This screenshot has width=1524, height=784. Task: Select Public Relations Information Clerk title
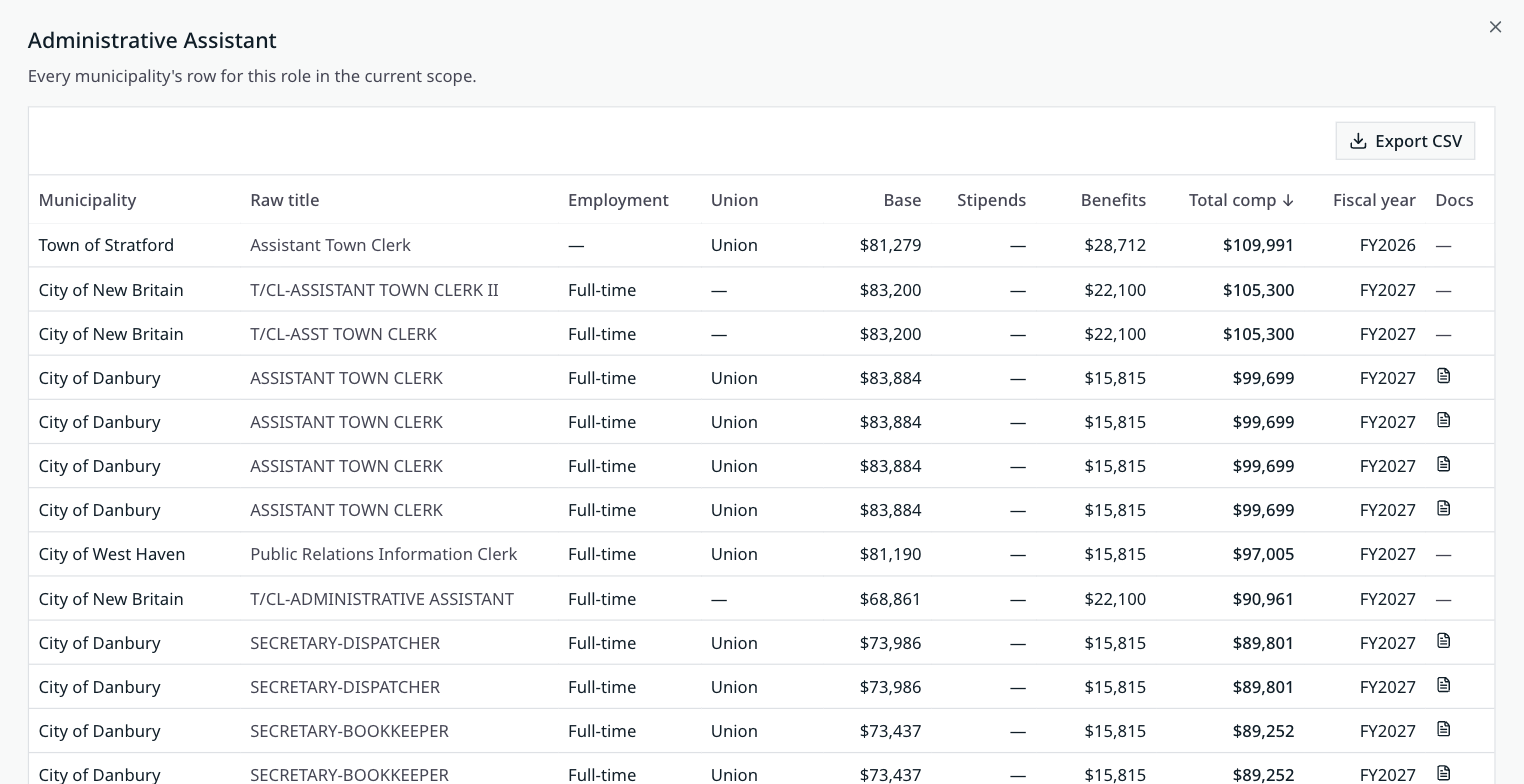click(x=383, y=554)
